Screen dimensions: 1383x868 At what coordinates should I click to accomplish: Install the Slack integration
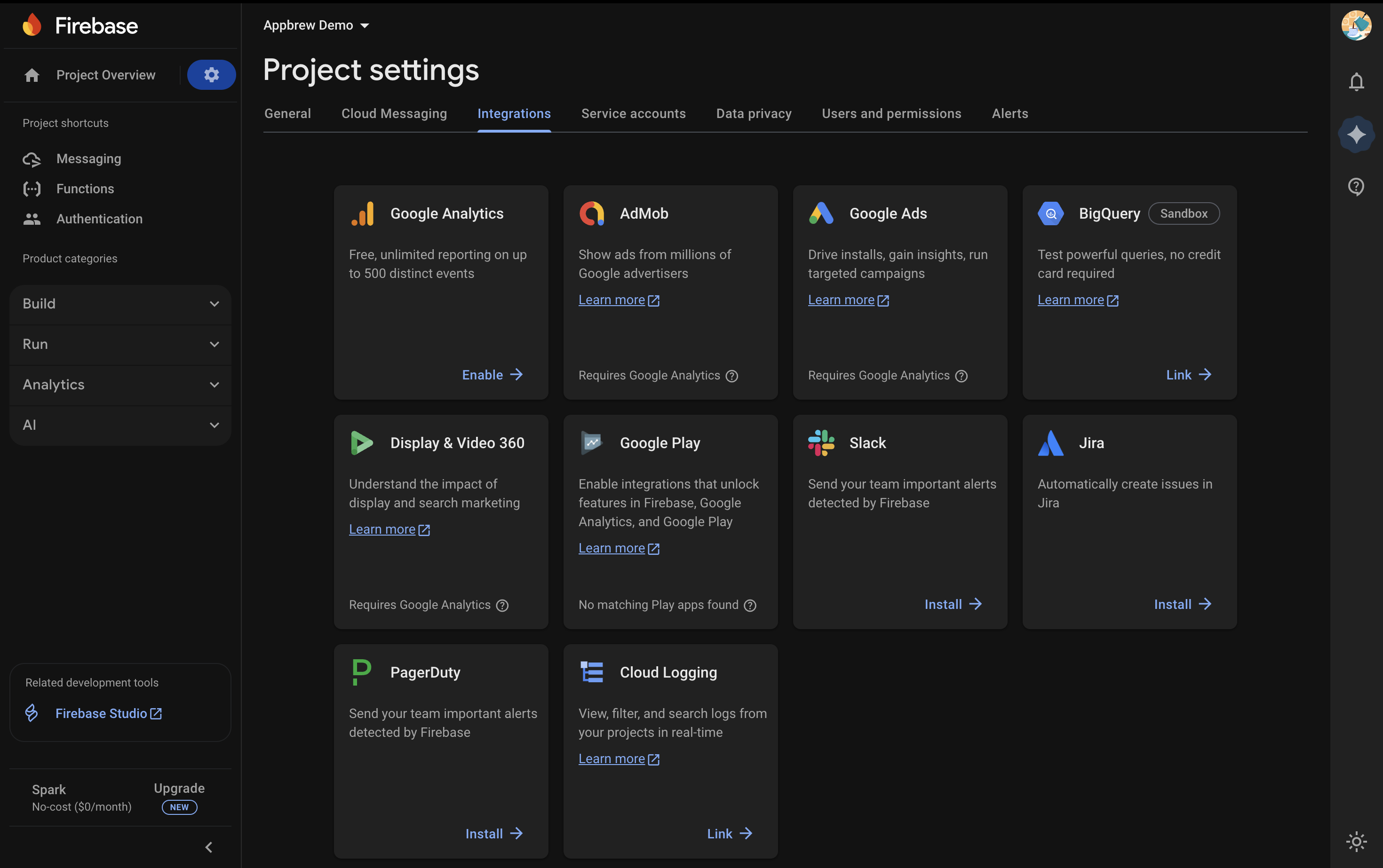[953, 604]
